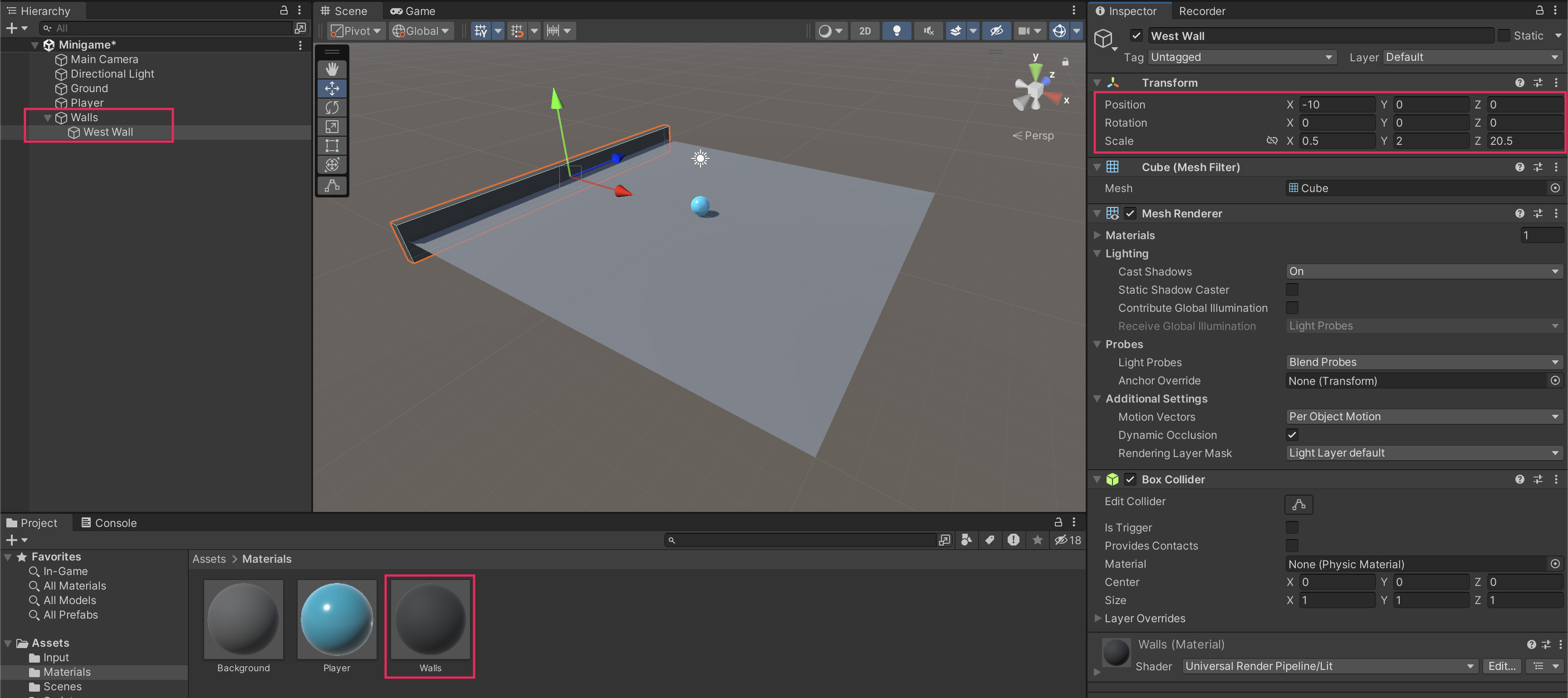This screenshot has height=698, width=1568.
Task: Toggle scene lighting bulb icon
Action: click(x=896, y=30)
